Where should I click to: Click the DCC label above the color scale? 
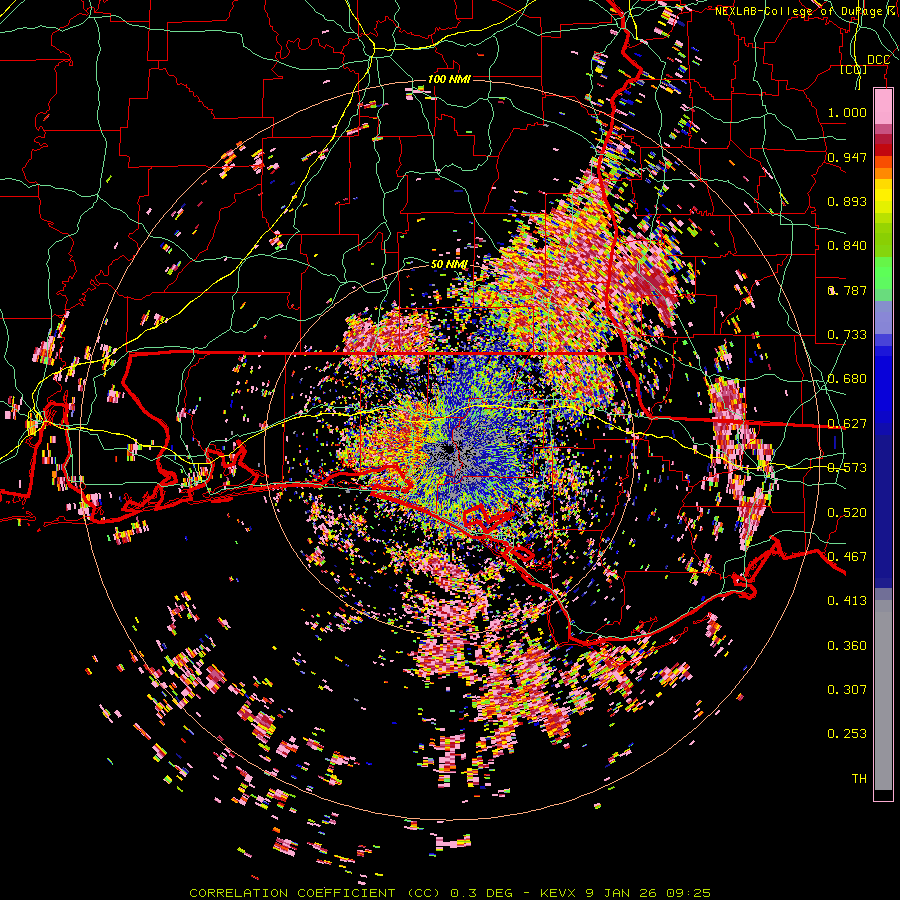pyautogui.click(x=878, y=60)
